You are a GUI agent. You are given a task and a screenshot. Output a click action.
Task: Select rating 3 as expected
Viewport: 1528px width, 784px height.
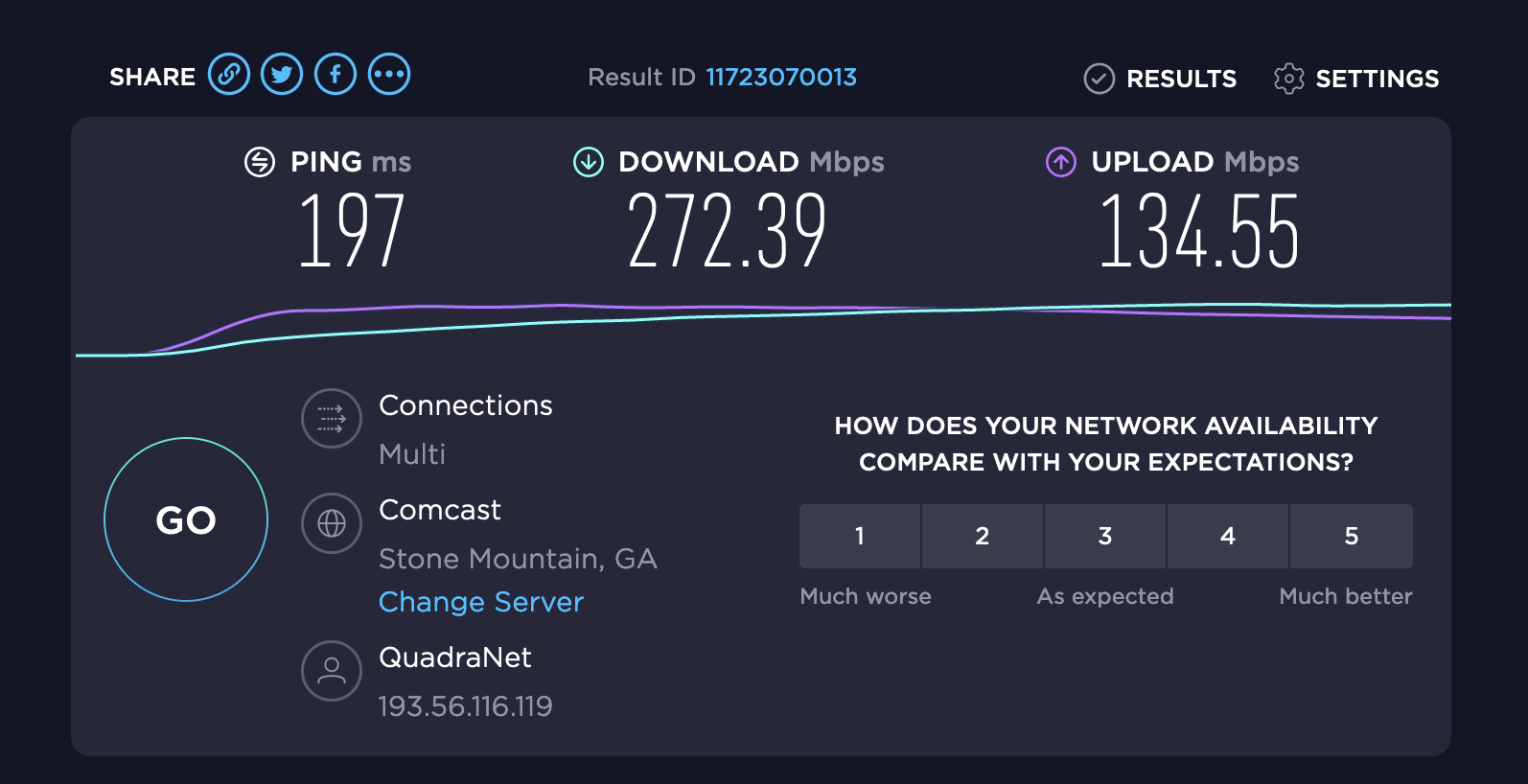tap(1105, 537)
